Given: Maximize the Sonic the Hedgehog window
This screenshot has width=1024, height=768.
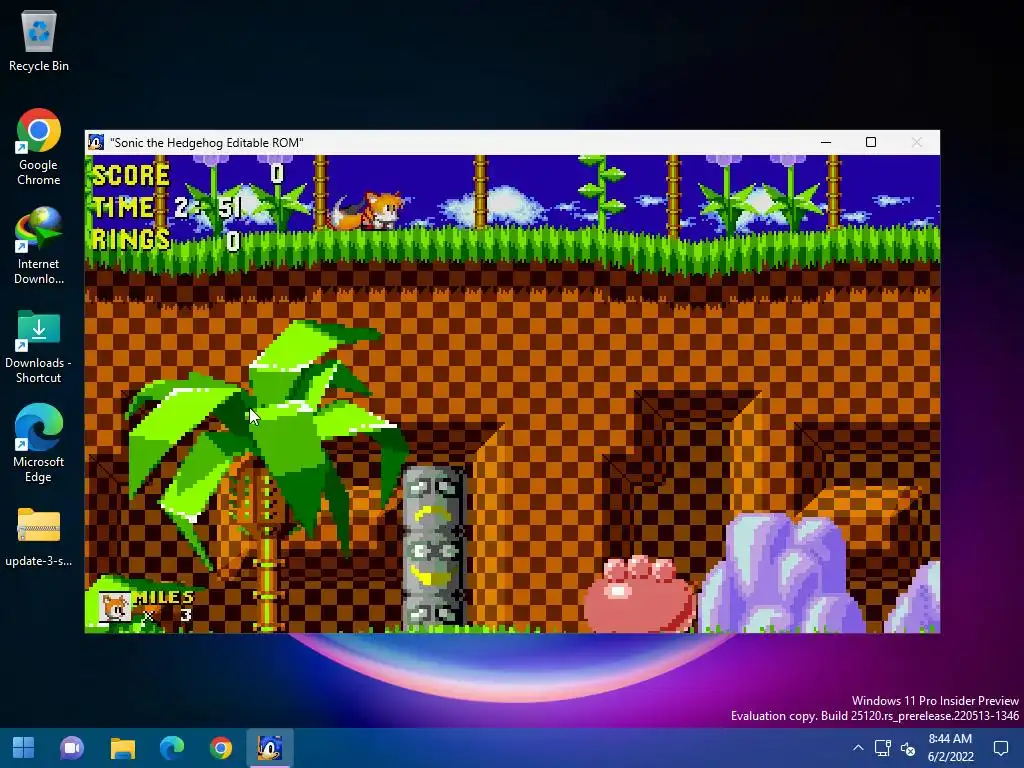Looking at the screenshot, I should [871, 142].
